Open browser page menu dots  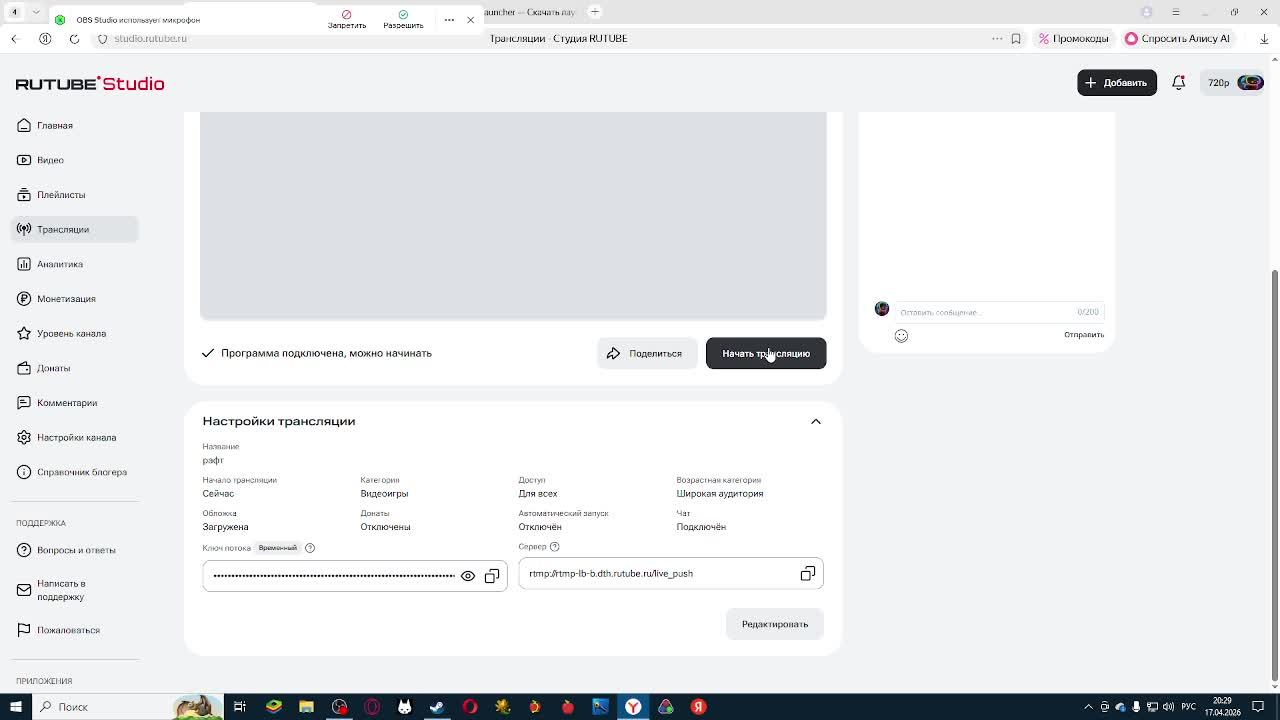[997, 39]
